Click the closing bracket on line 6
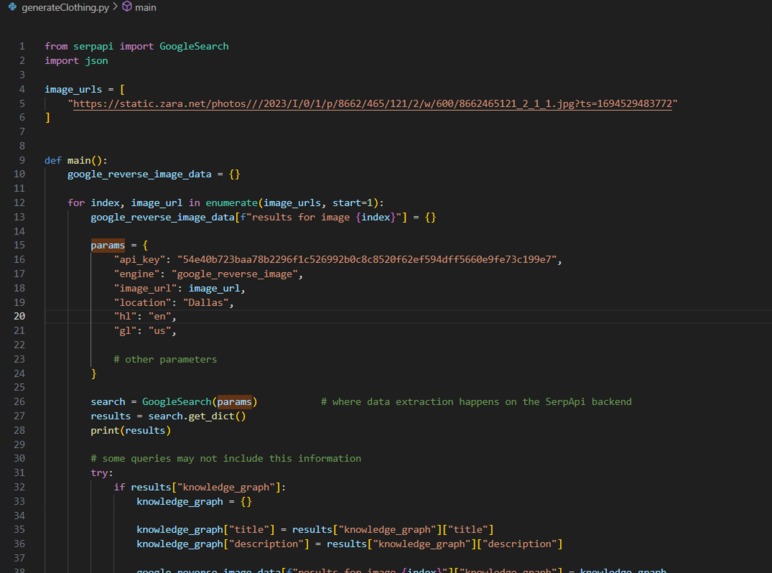The image size is (772, 573). click(47, 117)
